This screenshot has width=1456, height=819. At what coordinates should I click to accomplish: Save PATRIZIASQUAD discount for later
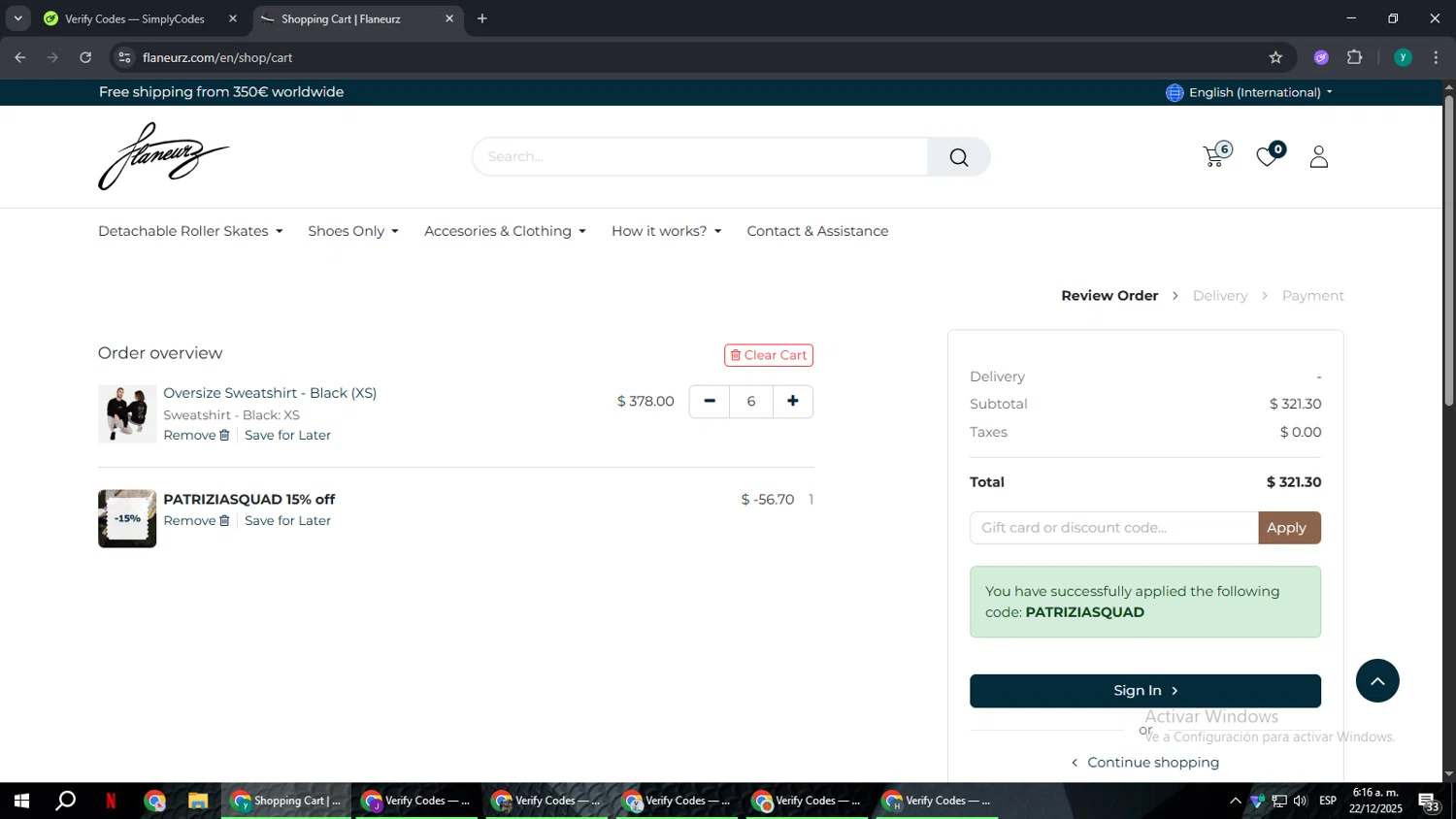point(287,521)
